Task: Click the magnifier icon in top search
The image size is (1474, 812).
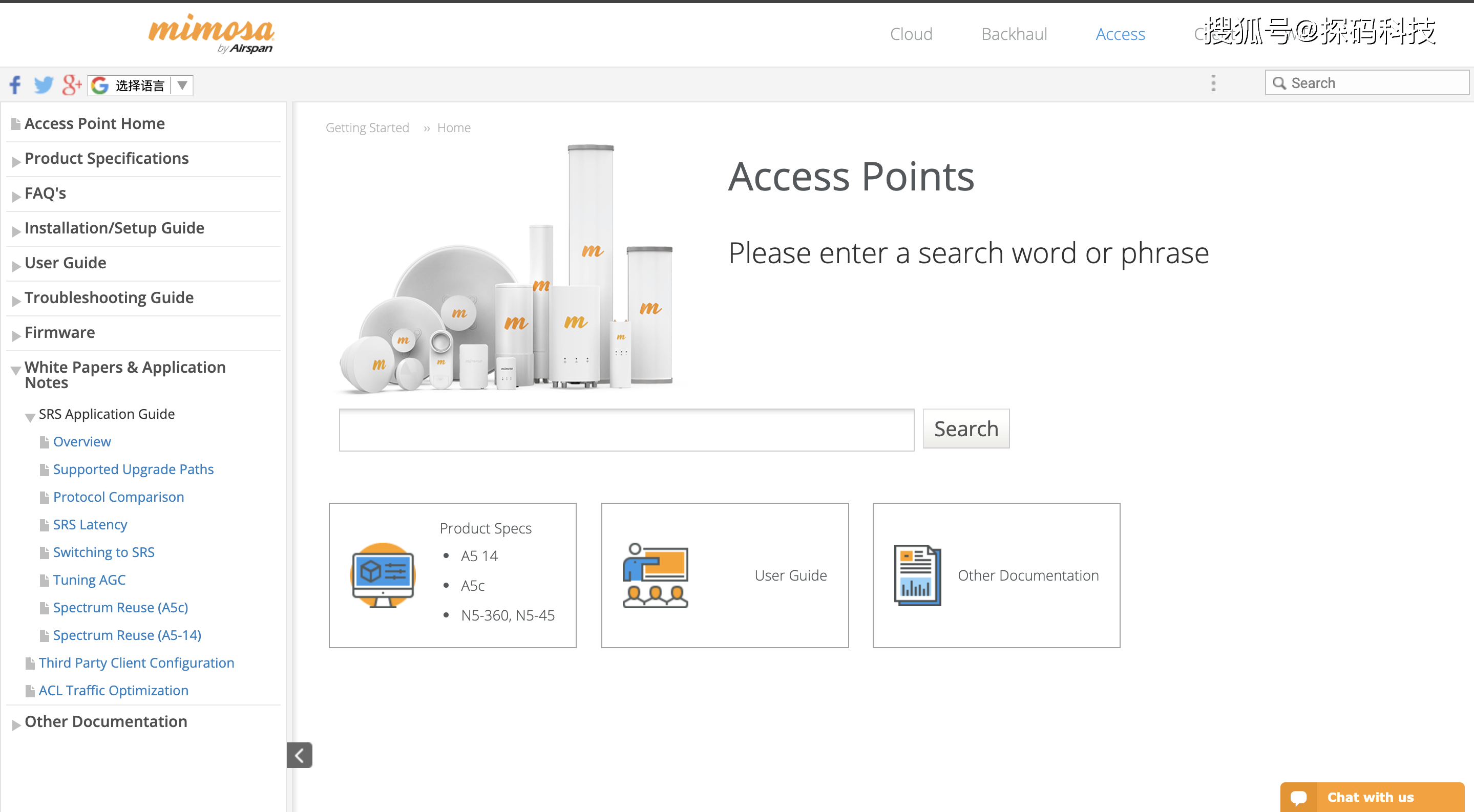Action: point(1279,83)
